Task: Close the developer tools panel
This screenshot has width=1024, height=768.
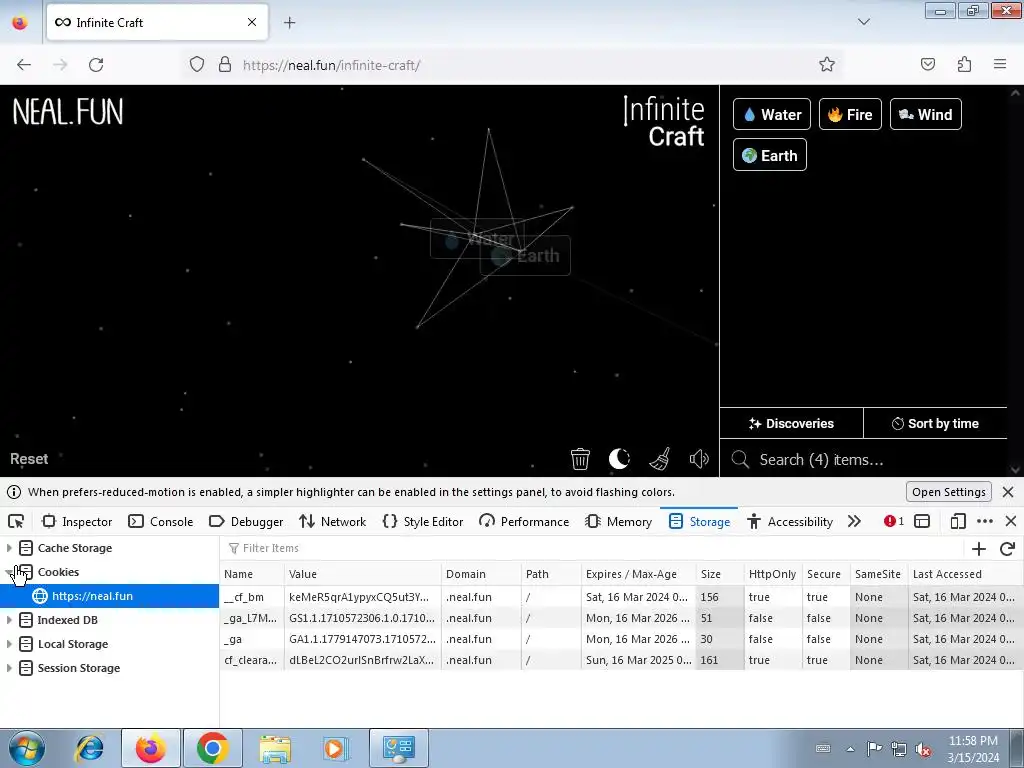Action: pos(1011,521)
